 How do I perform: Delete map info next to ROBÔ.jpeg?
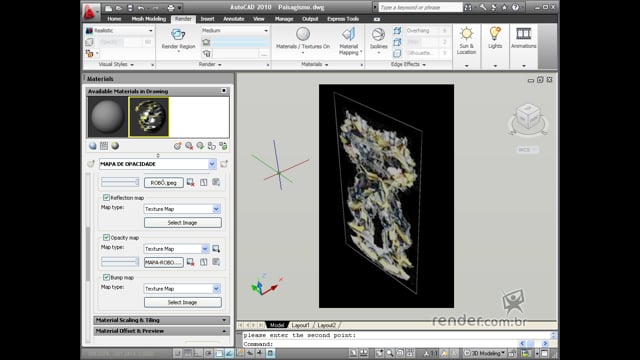[x=191, y=182]
